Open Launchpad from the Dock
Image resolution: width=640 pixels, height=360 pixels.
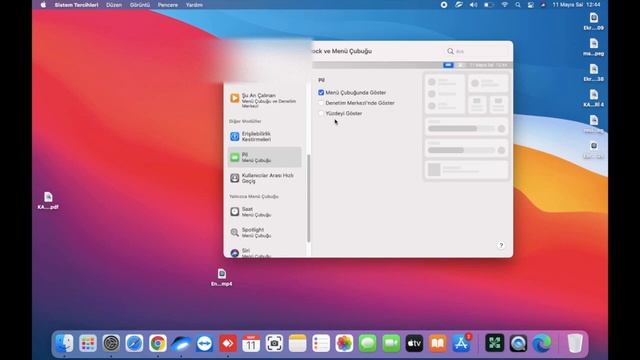click(x=88, y=343)
